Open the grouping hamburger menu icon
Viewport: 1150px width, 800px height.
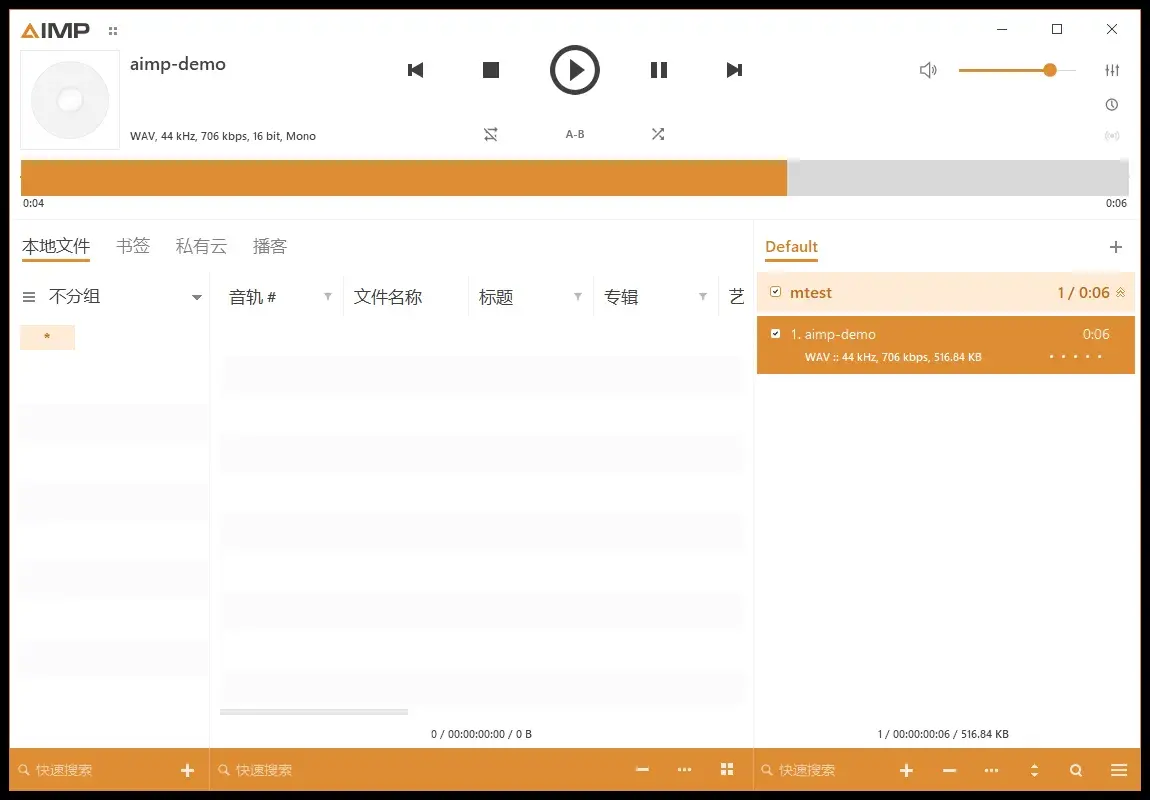(x=29, y=297)
